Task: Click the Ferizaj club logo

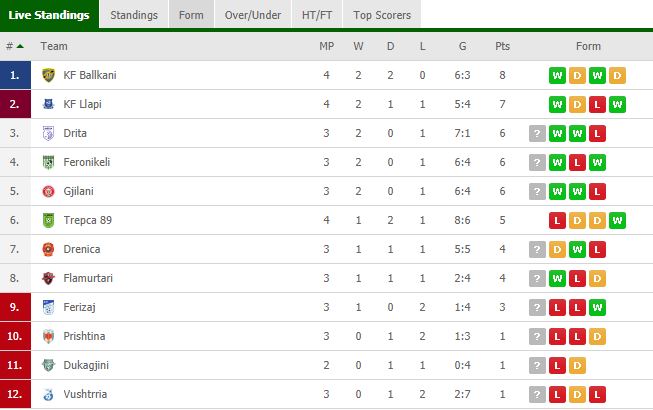Action: [48, 307]
